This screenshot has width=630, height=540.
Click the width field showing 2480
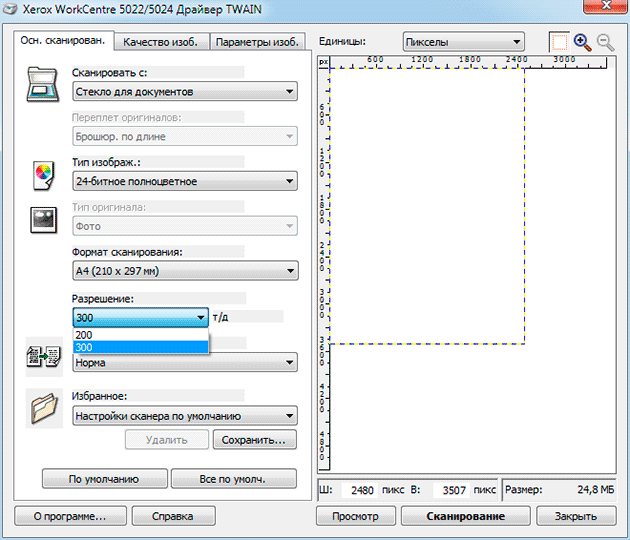pos(360,490)
